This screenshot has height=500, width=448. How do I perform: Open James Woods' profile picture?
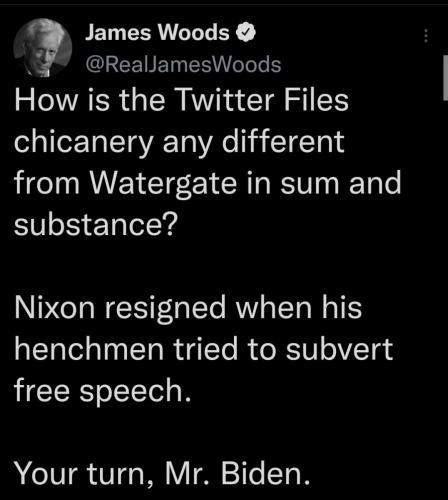click(x=43, y=48)
